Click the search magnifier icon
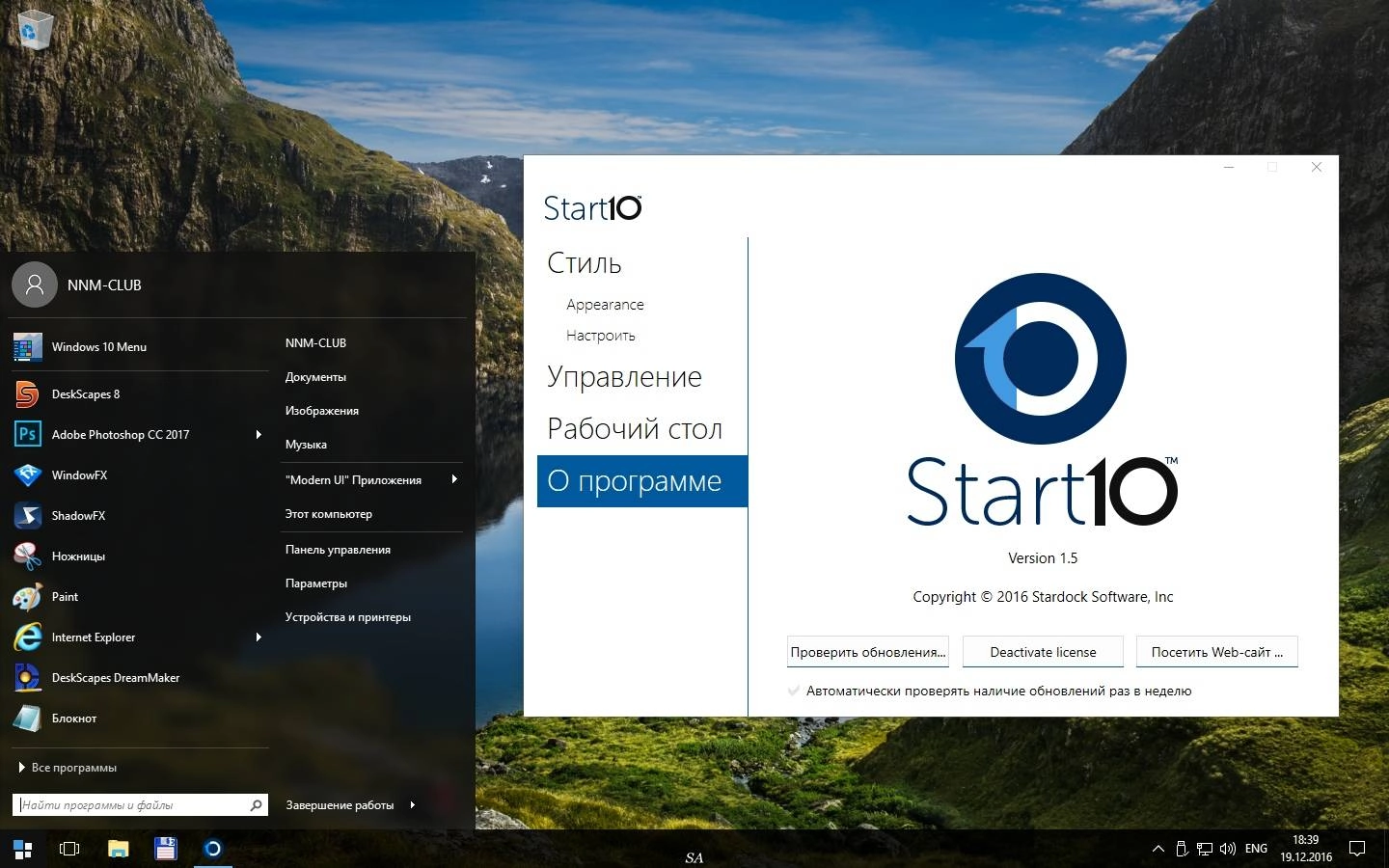 256,805
